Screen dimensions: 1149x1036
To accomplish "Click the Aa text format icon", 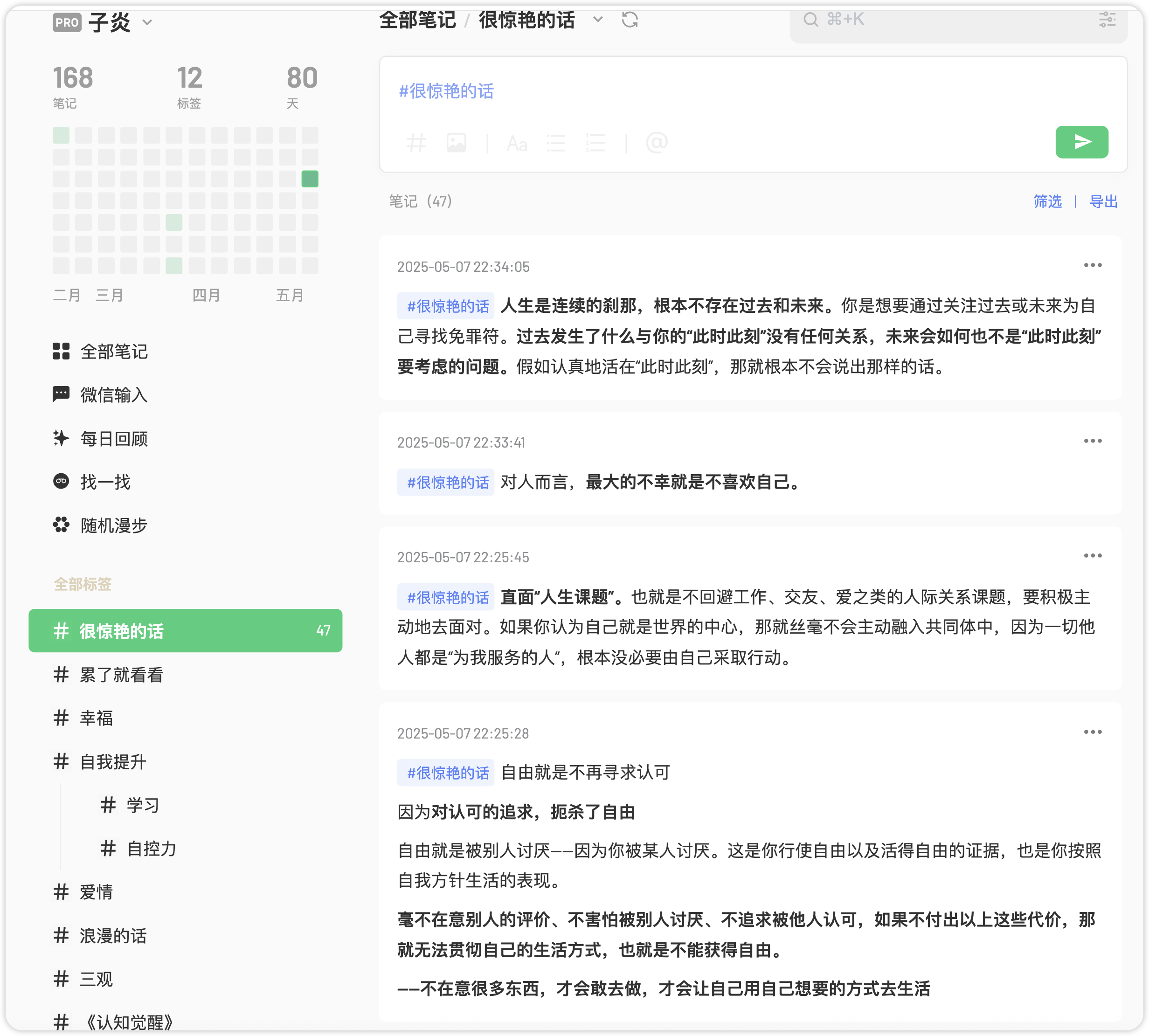I will click(517, 144).
